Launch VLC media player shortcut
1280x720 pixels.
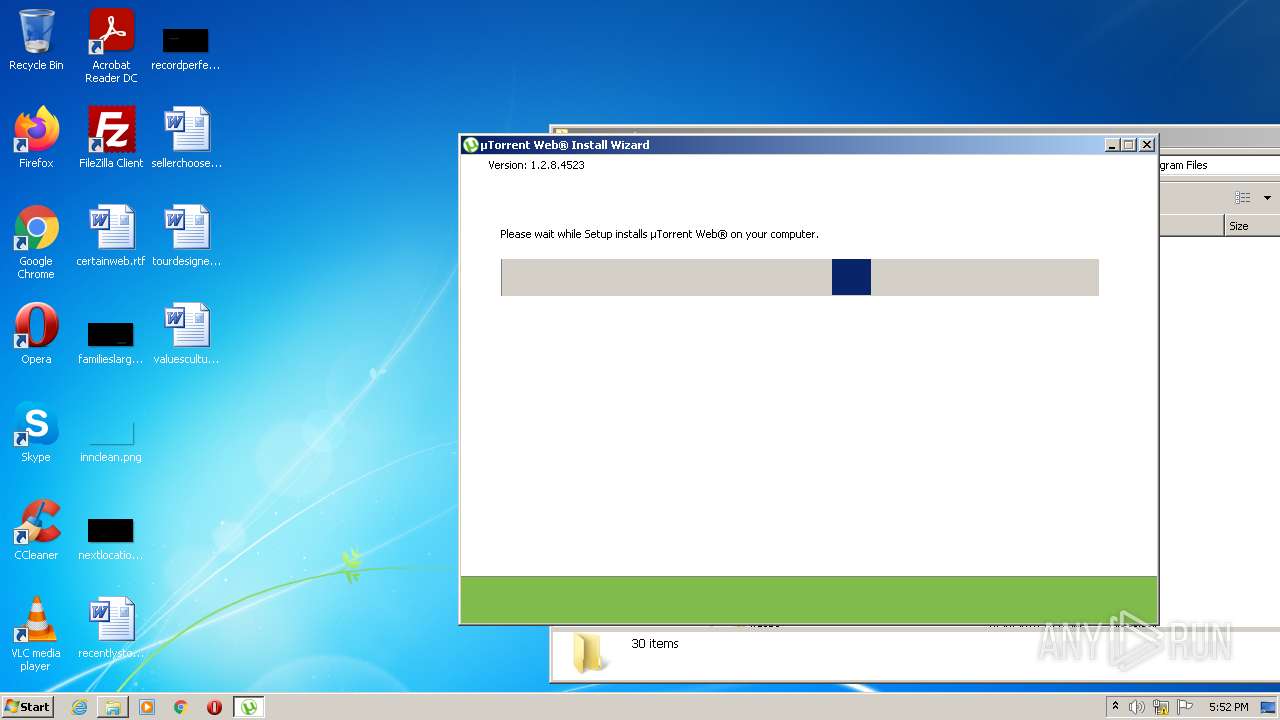point(36,635)
